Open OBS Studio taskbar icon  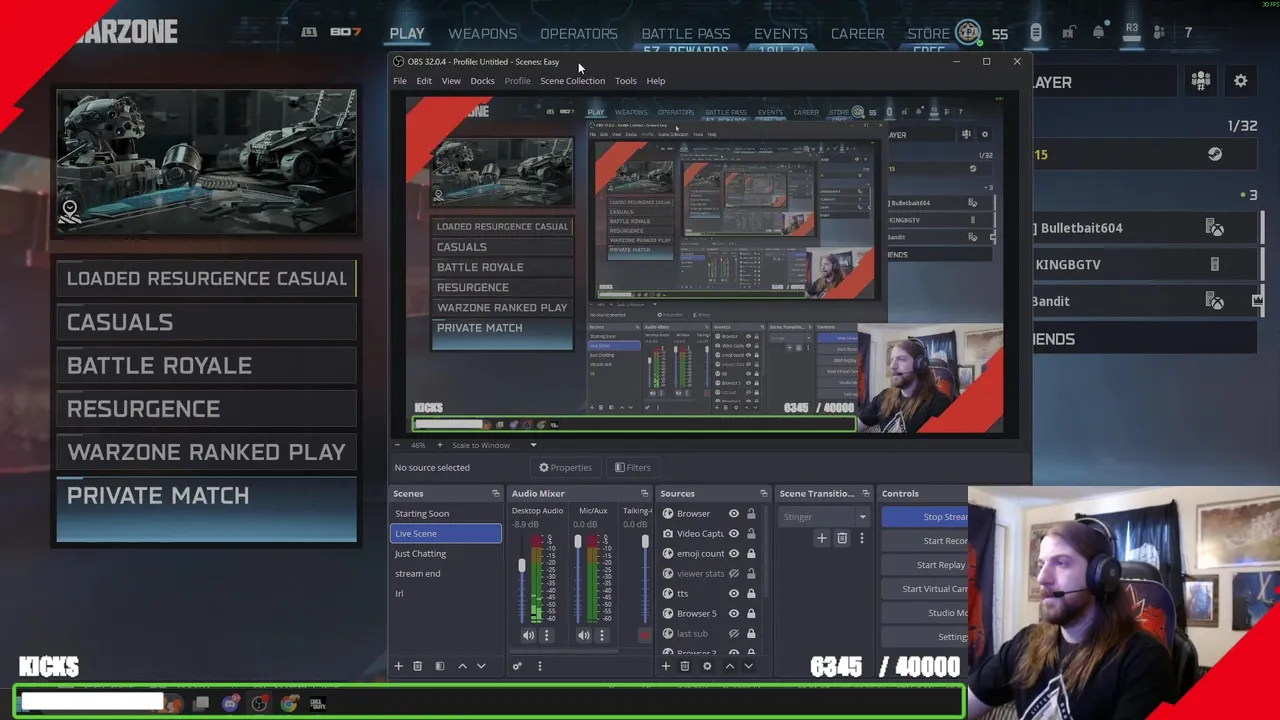click(260, 704)
